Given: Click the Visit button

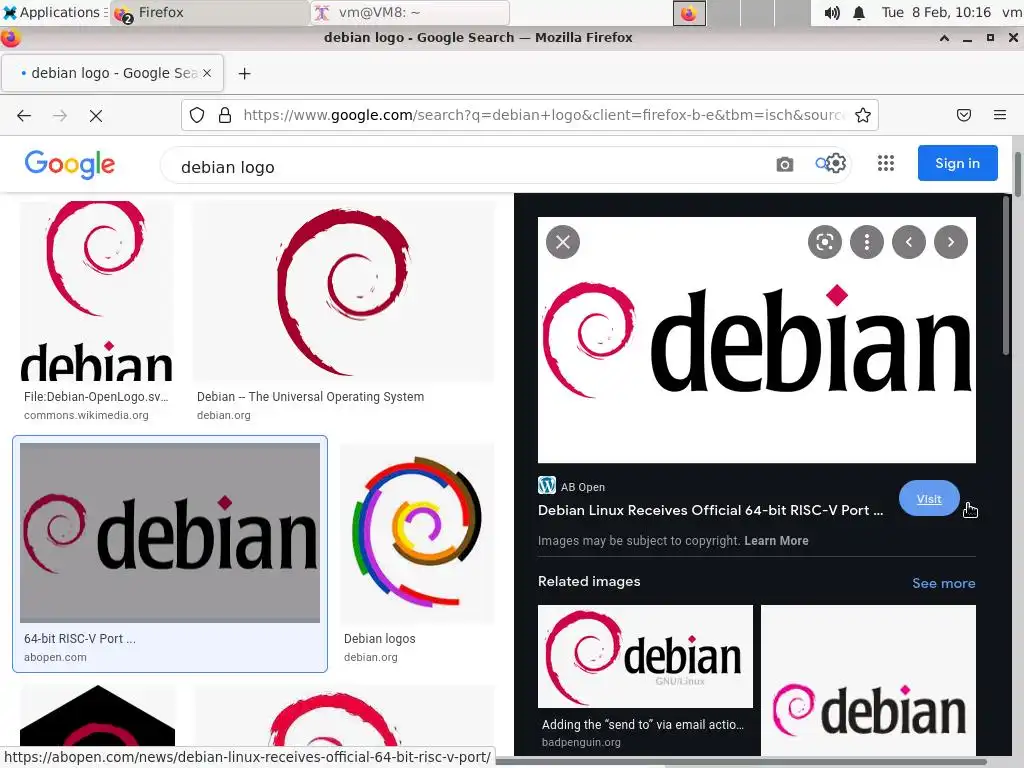Looking at the screenshot, I should [x=929, y=499].
